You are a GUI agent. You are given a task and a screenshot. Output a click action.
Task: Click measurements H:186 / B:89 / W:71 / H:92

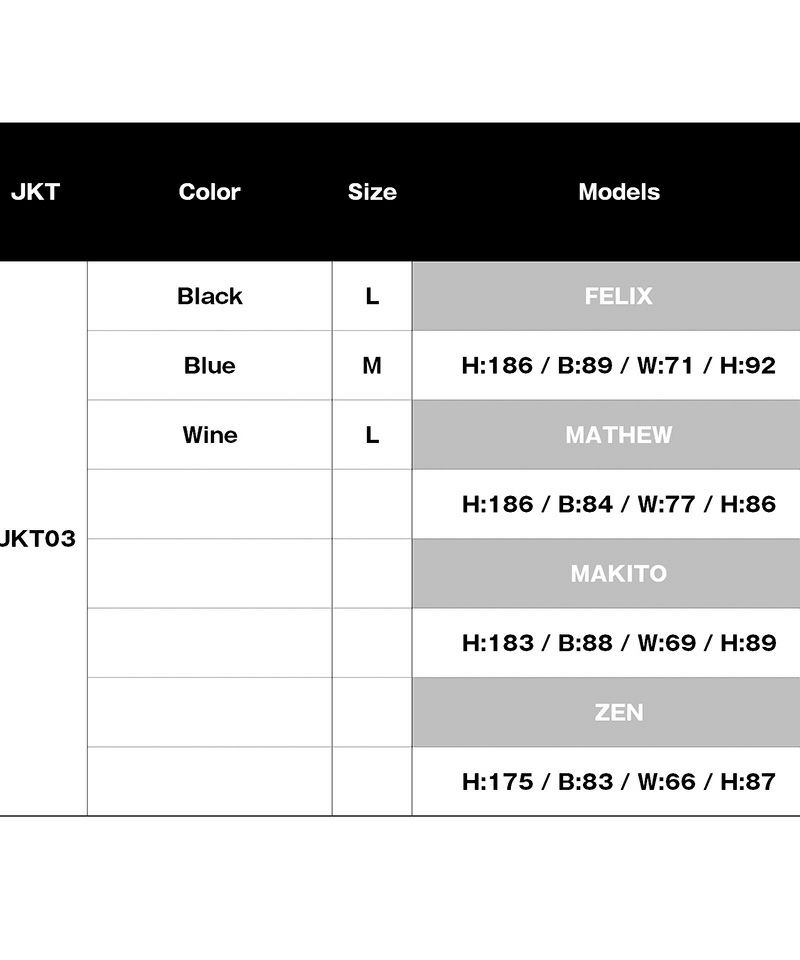coord(619,366)
